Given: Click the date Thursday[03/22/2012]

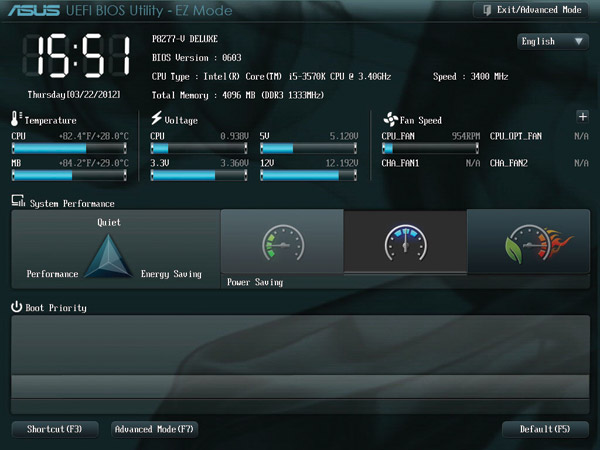Looking at the screenshot, I should pyautogui.click(x=74, y=95).
